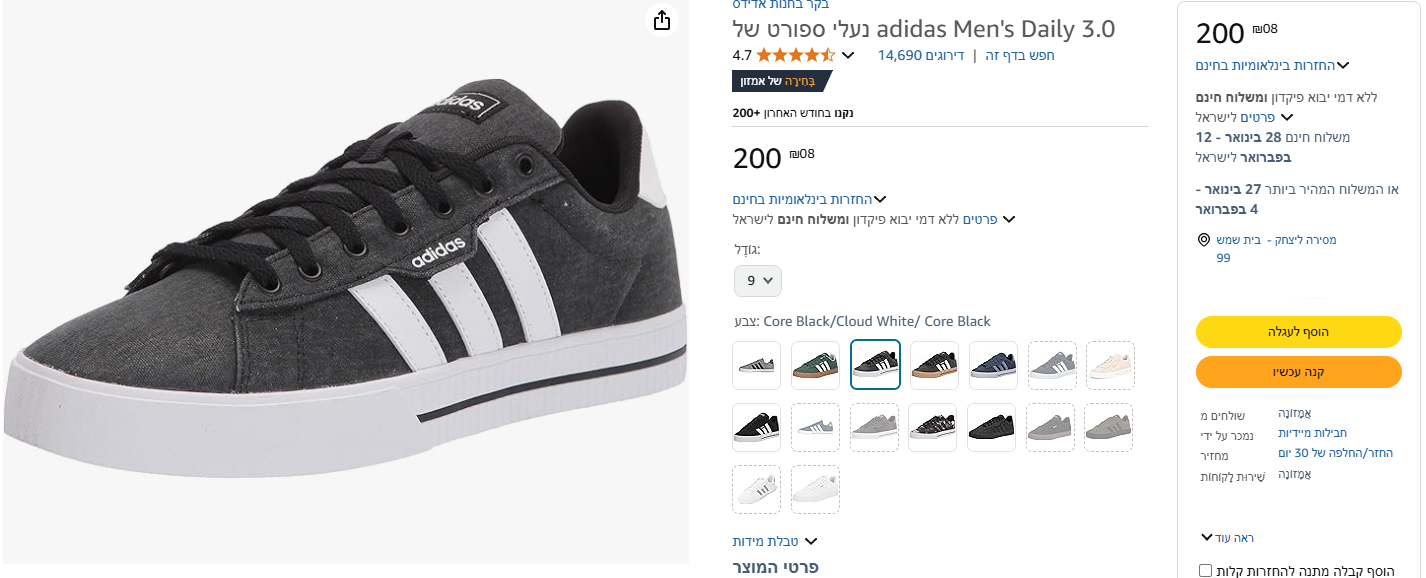Image resolution: width=1426 pixels, height=578 pixels.
Task: Open the ratings dropdown arrow next to stars
Action: coord(848,55)
